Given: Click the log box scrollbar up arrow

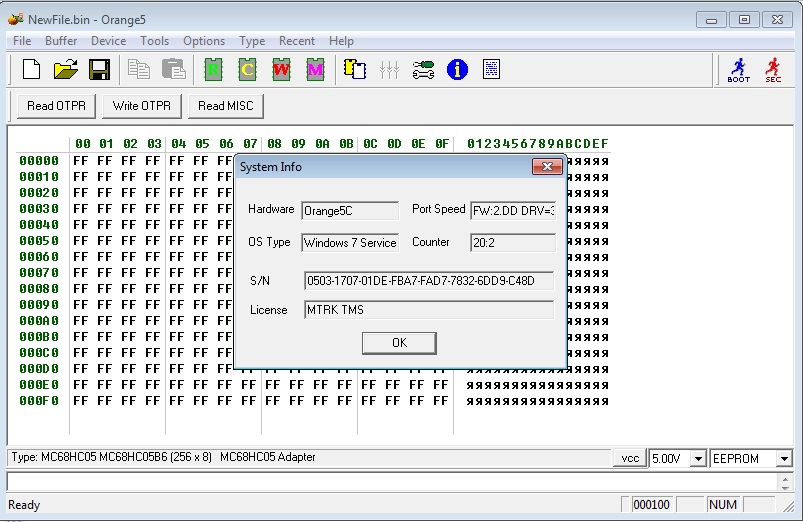Looking at the screenshot, I should (x=785, y=477).
